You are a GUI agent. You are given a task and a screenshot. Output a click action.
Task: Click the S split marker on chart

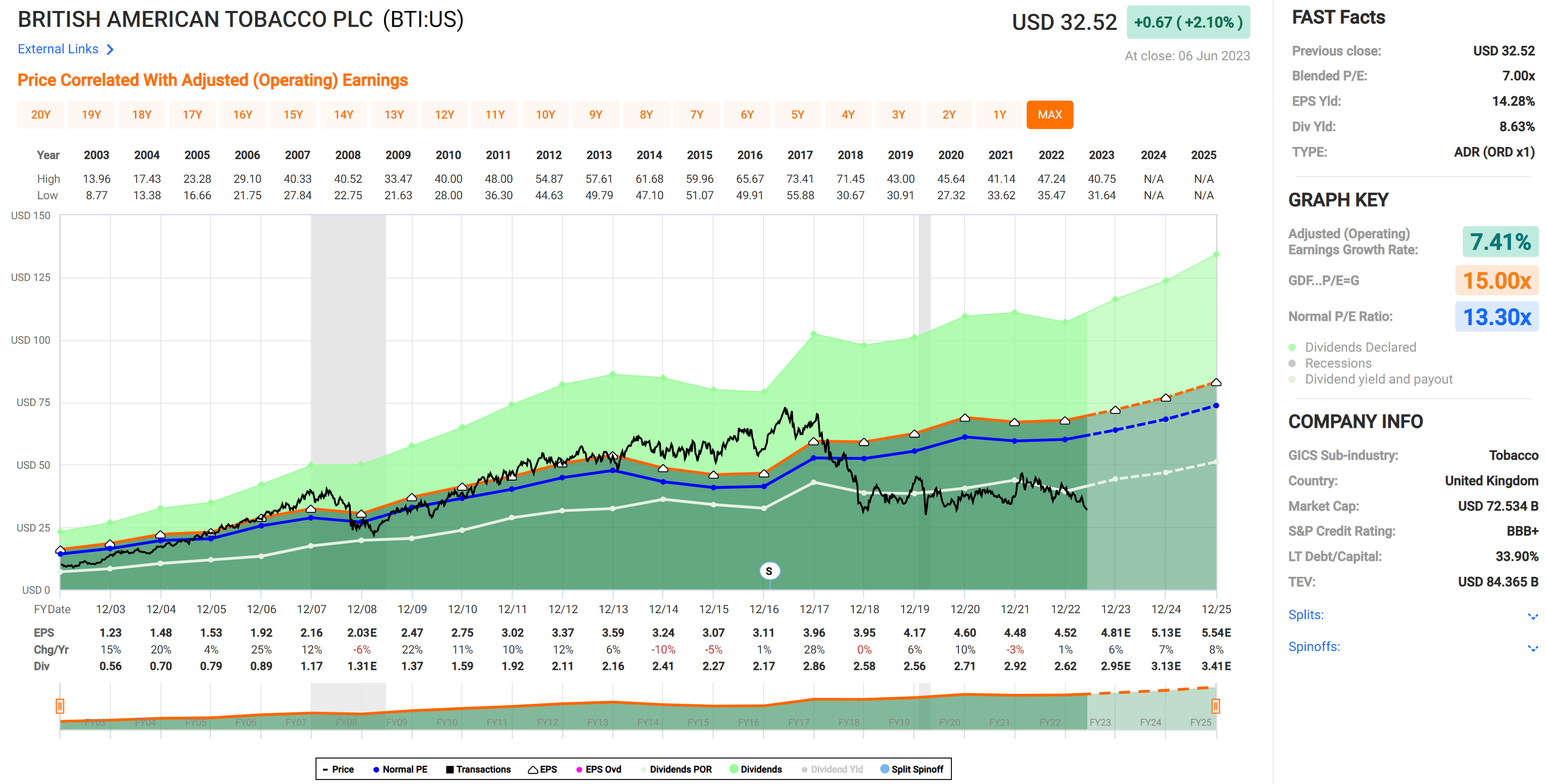click(x=769, y=571)
